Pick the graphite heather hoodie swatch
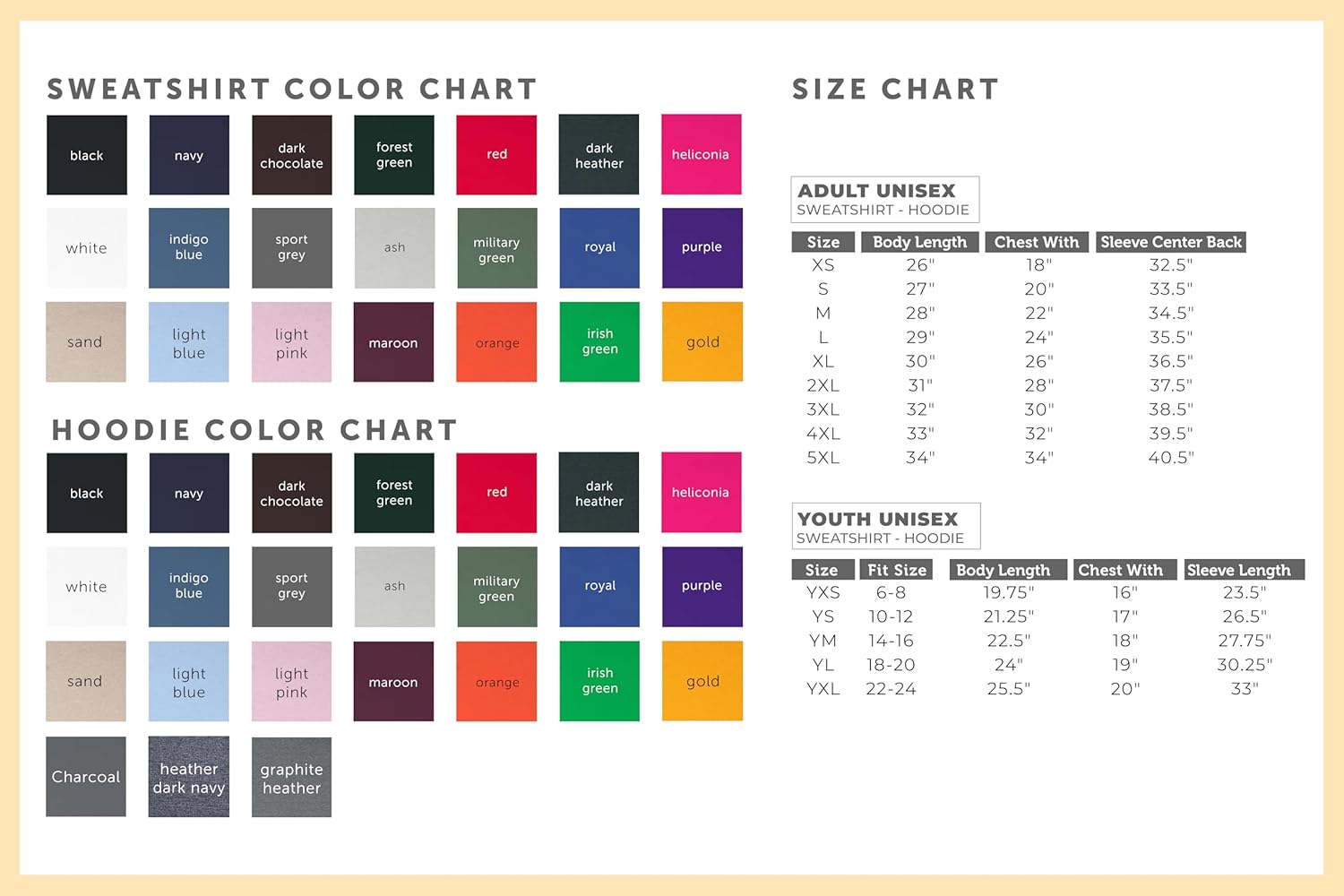 [x=291, y=777]
